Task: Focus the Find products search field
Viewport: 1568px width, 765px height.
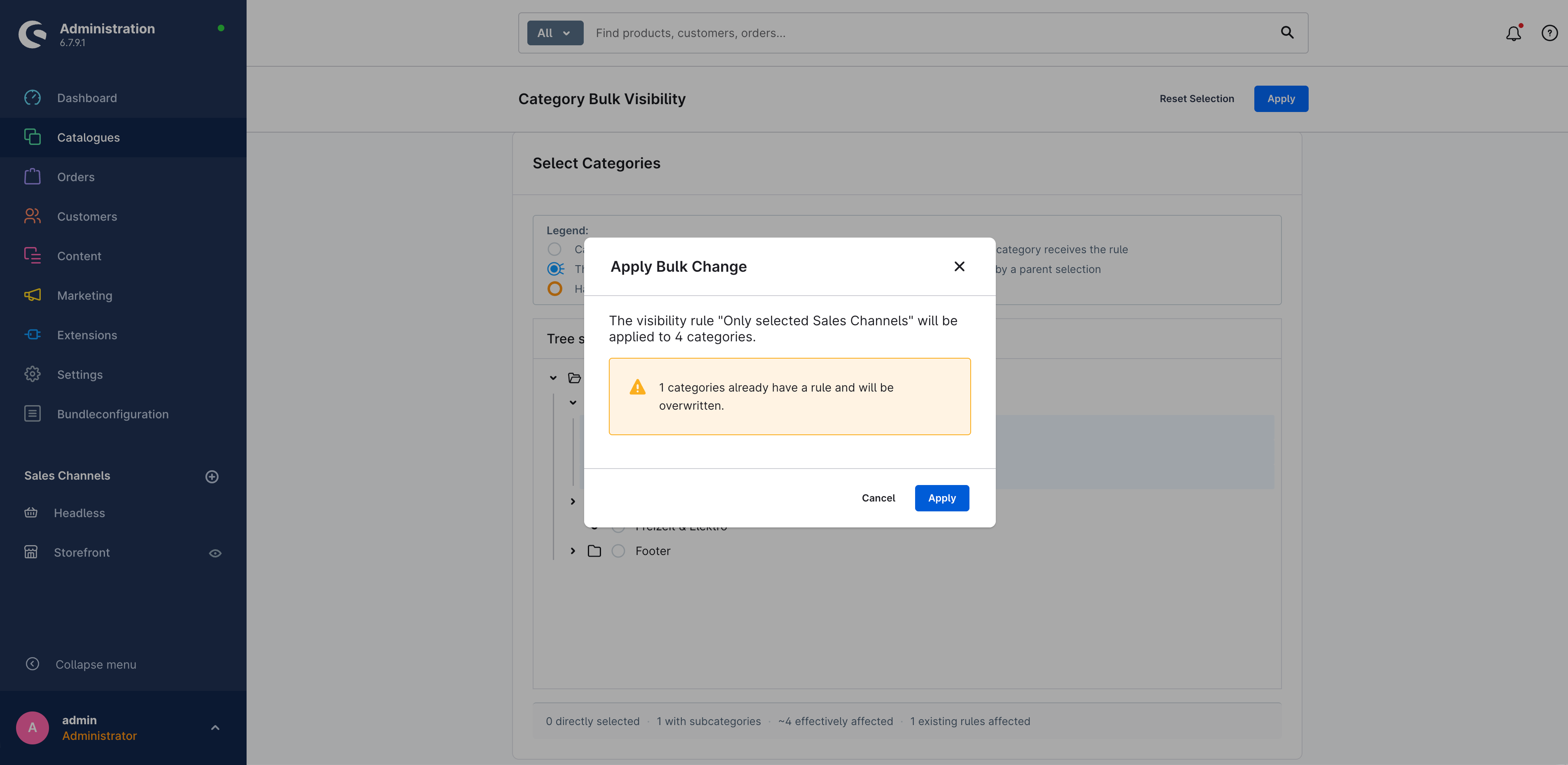Action: tap(931, 33)
